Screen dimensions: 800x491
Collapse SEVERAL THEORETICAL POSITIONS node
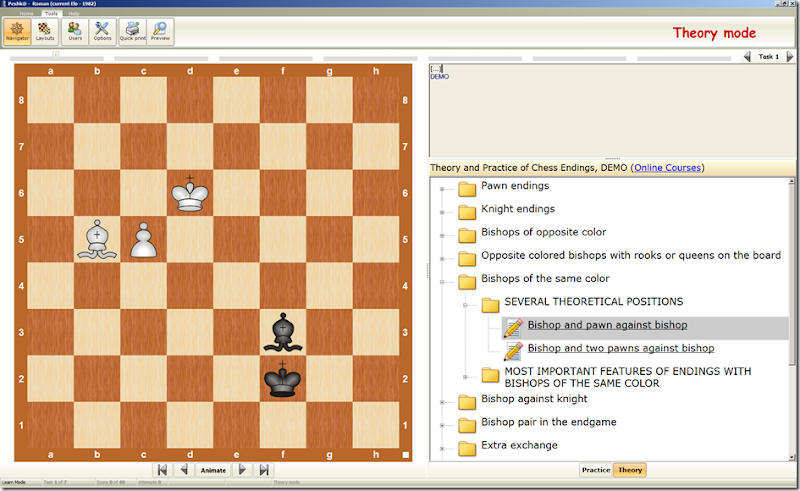tap(465, 305)
